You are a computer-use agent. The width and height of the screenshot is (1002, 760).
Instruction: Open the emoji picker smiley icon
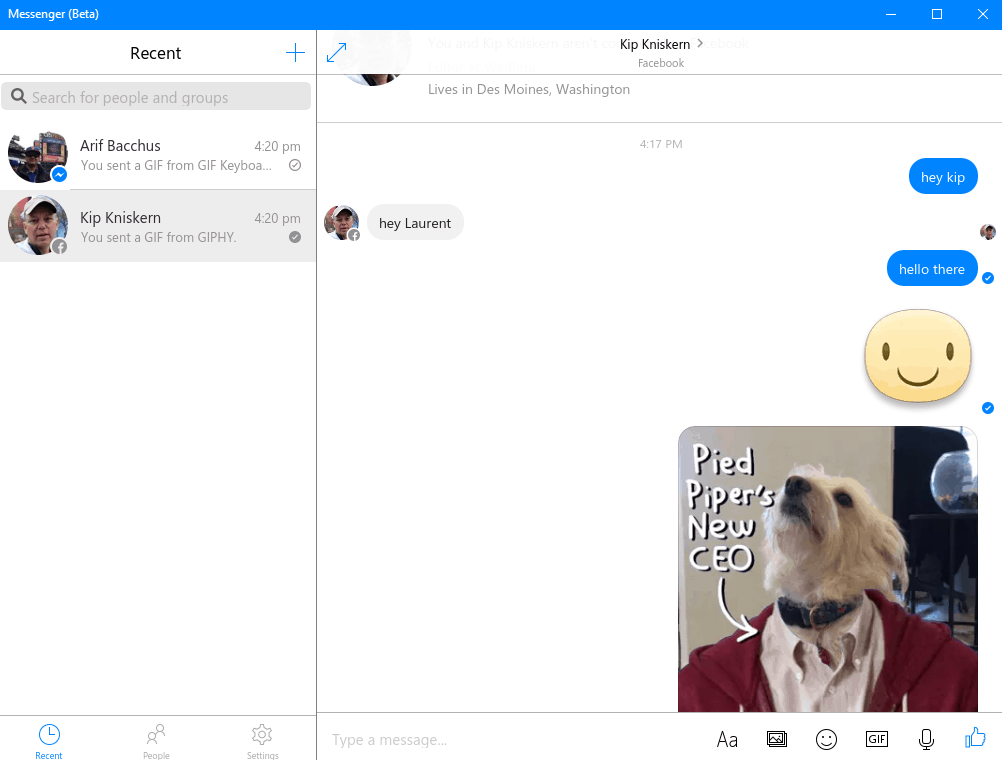pyautogui.click(x=826, y=739)
